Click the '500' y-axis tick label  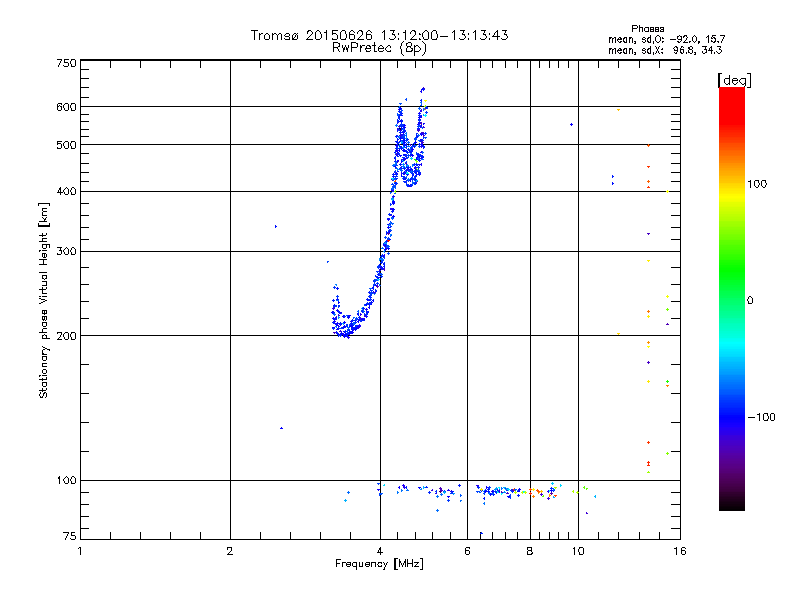(x=67, y=145)
